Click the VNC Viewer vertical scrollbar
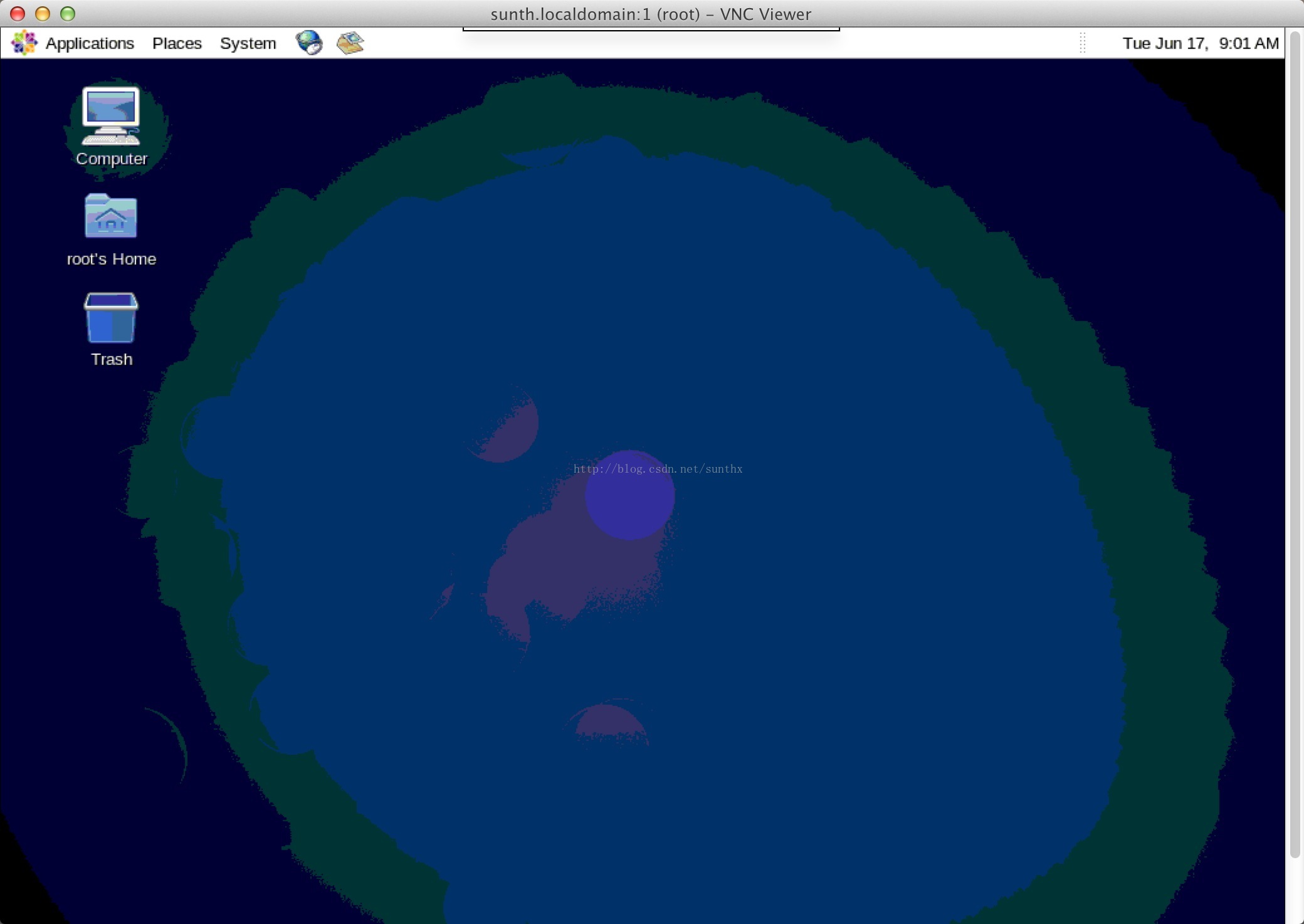 pyautogui.click(x=1295, y=444)
